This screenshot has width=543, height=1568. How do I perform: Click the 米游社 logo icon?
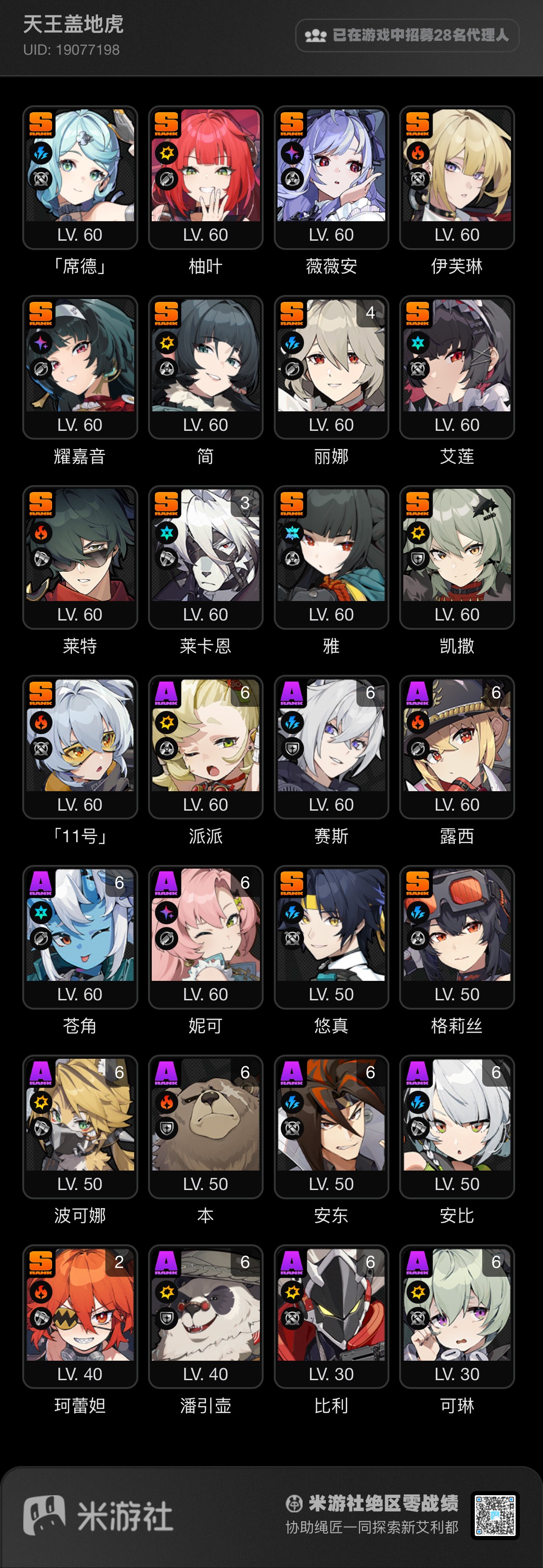coord(45,1515)
